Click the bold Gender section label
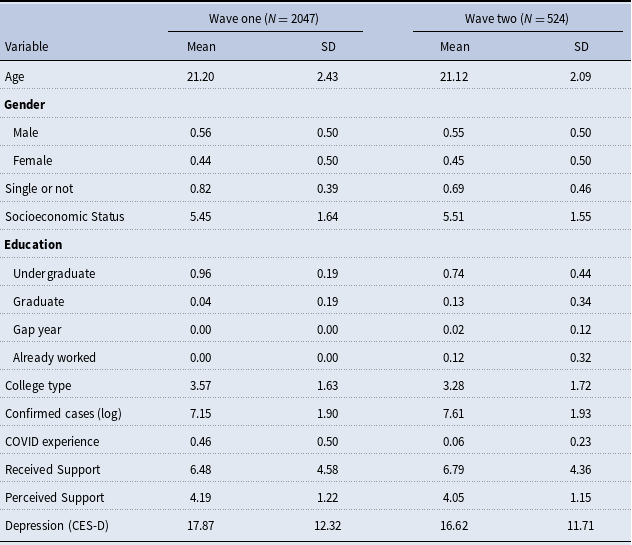The image size is (632, 545). (25, 105)
